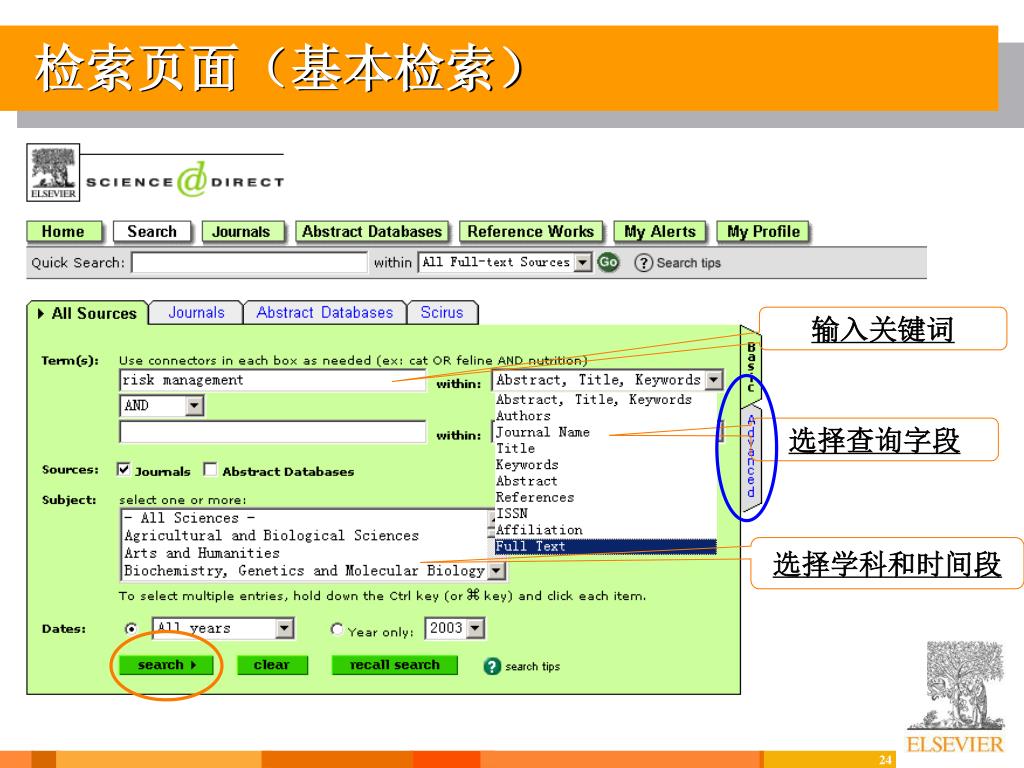The image size is (1024, 768).
Task: Open the Search tips question mark icon
Action: click(643, 263)
